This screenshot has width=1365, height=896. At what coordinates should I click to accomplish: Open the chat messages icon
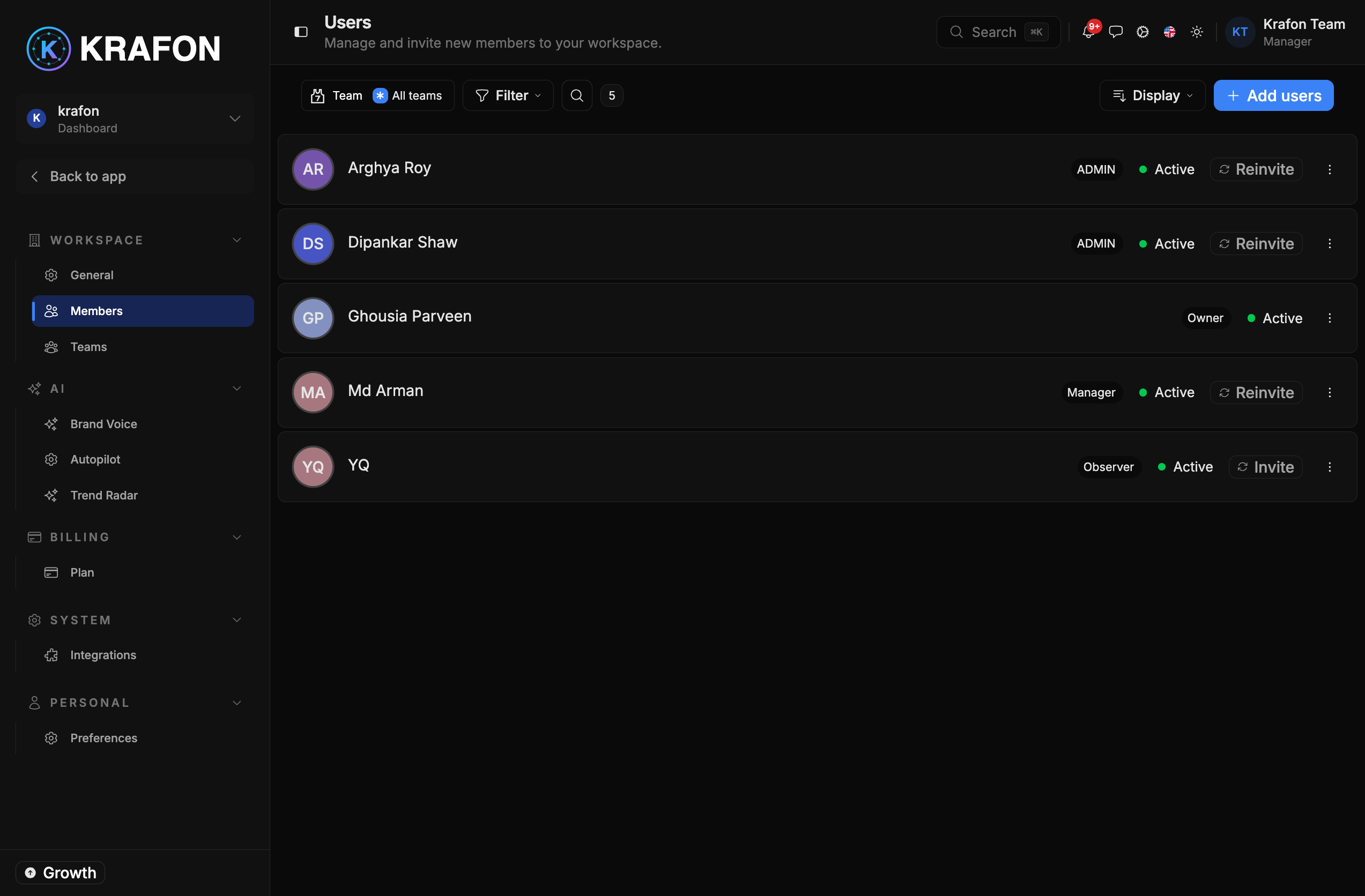coord(1116,32)
